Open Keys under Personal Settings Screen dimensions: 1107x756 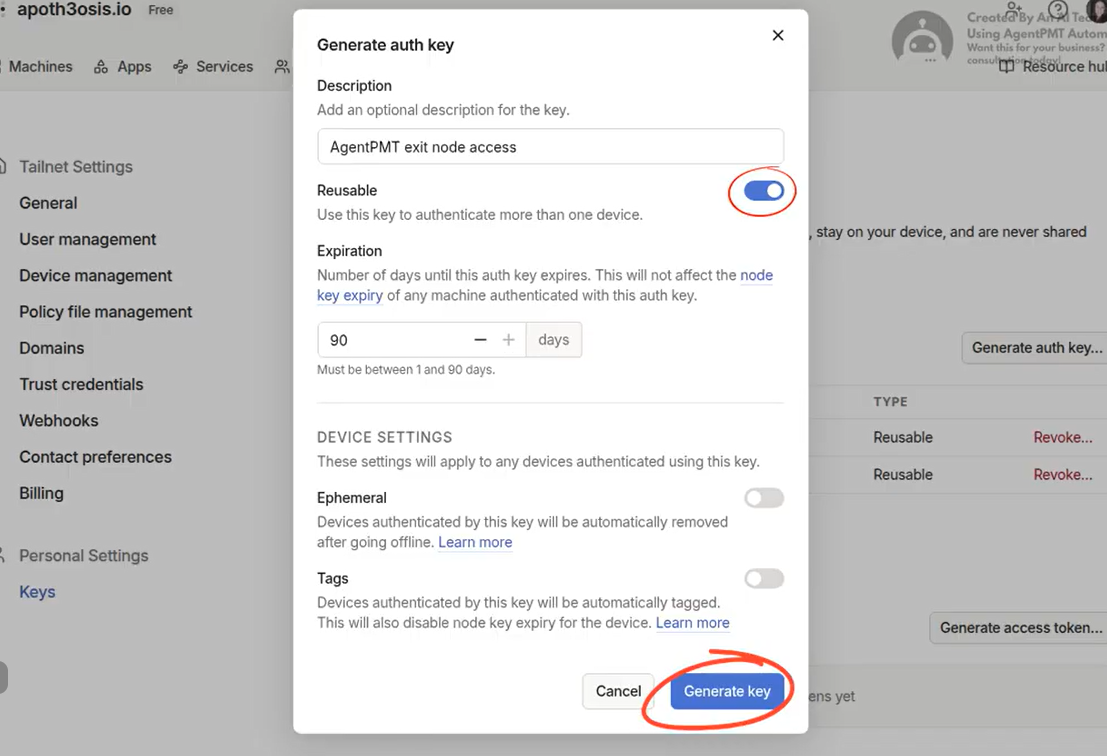(37, 592)
